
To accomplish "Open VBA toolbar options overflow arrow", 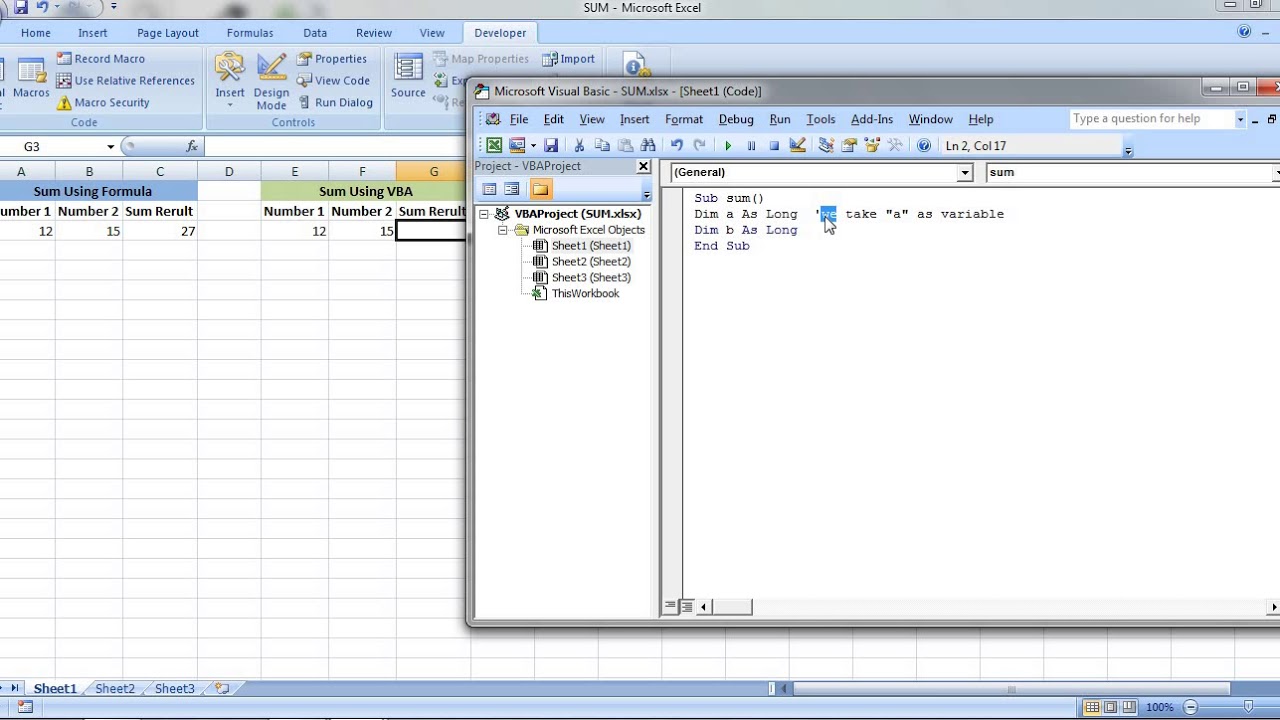I will pyautogui.click(x=1128, y=151).
